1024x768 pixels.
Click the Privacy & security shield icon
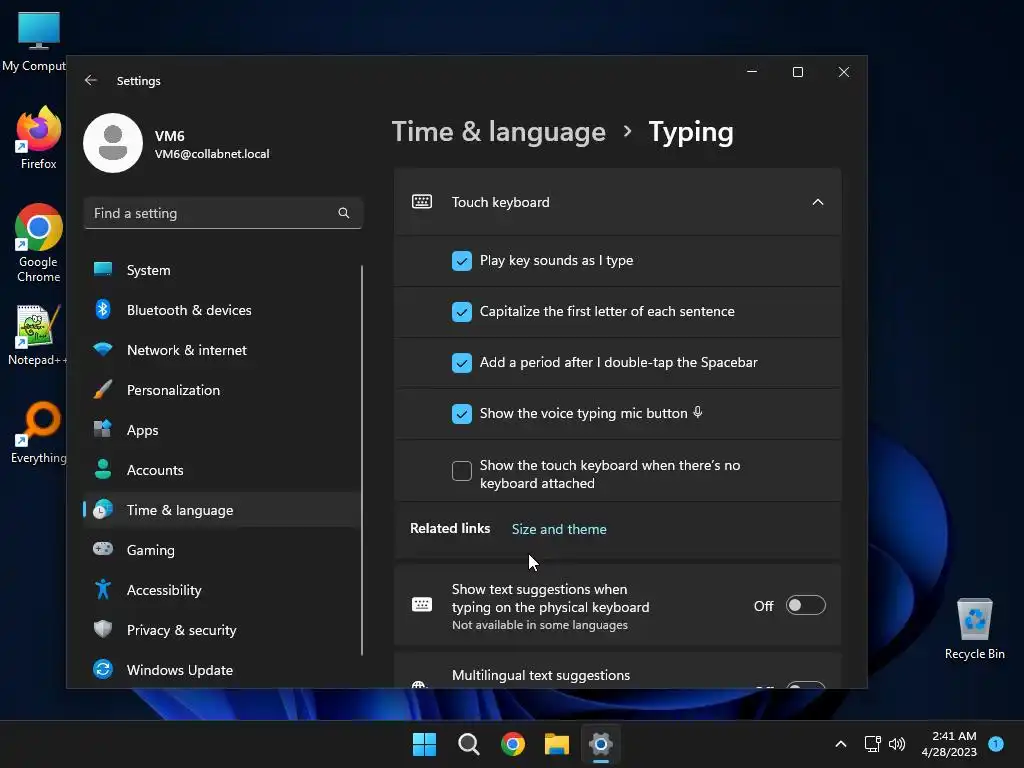pos(103,629)
